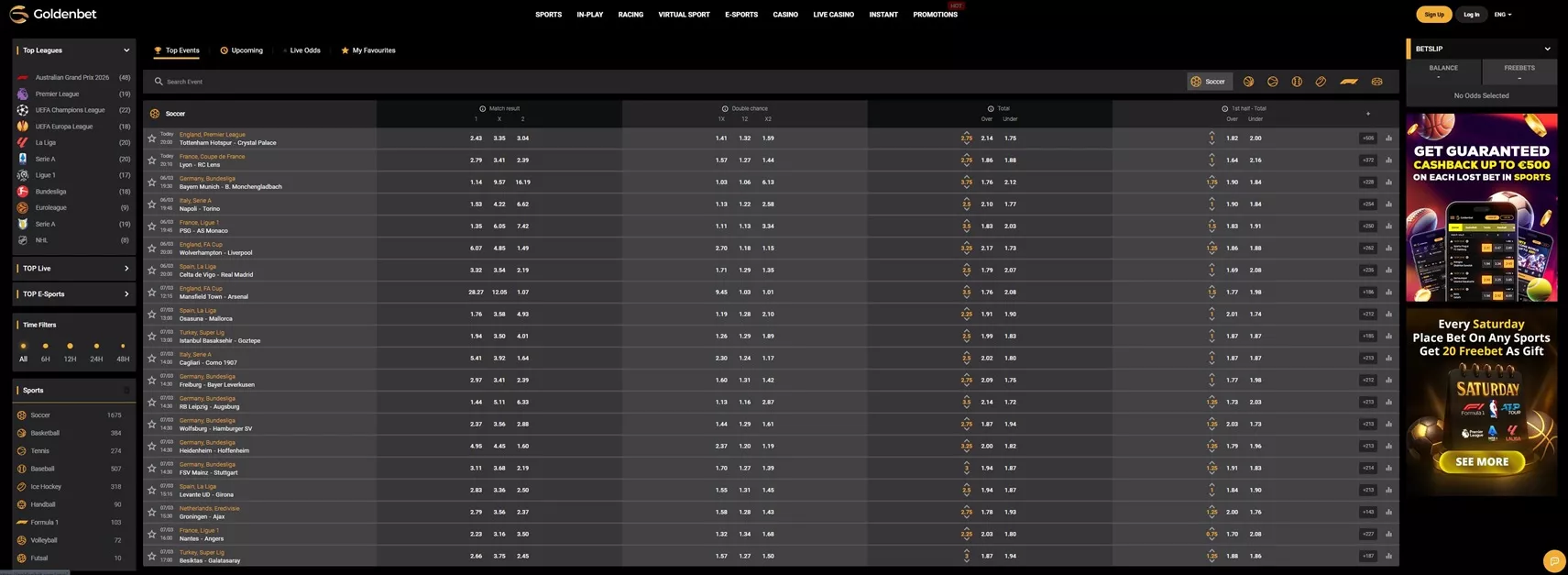The image size is (1568, 575).
Task: Switch to Upcoming tab
Action: [x=241, y=50]
